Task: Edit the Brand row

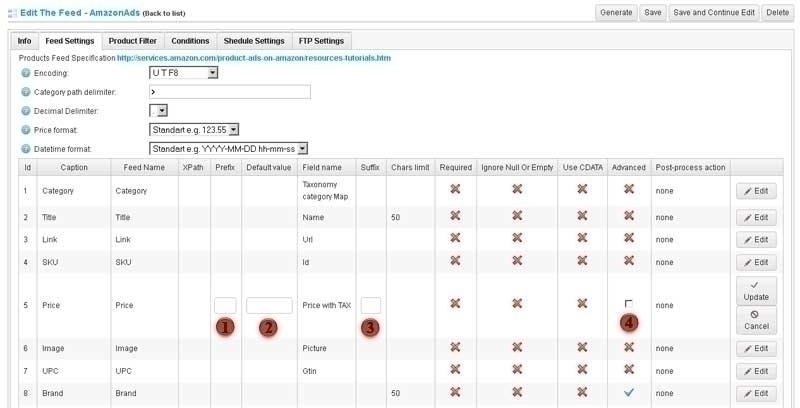Action: tap(756, 394)
